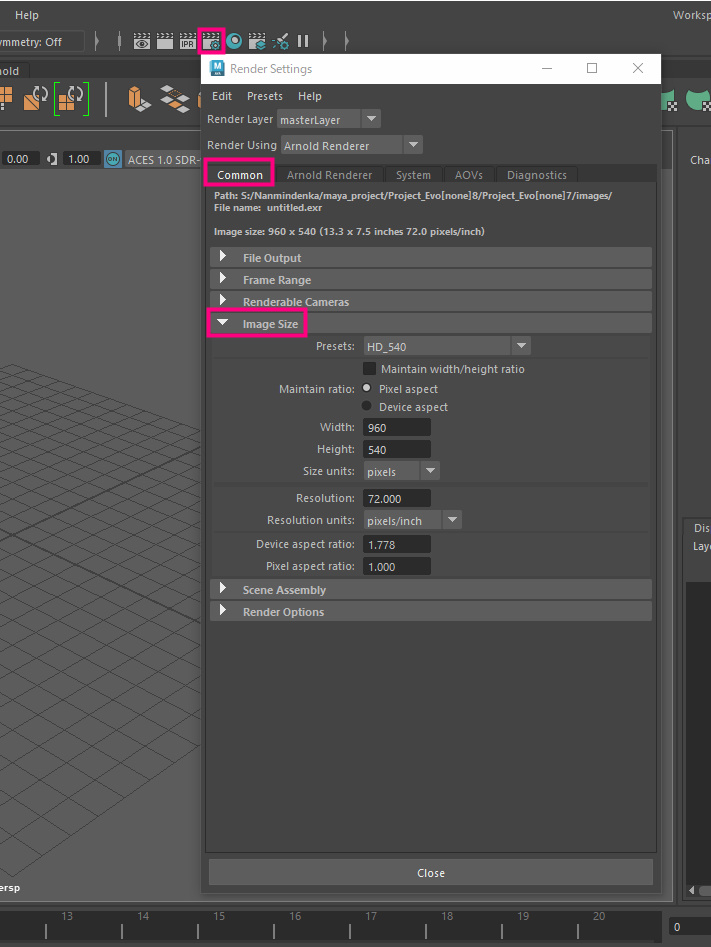711x947 pixels.
Task: Open Hypershade with the teal sphere icon
Action: coord(234,41)
